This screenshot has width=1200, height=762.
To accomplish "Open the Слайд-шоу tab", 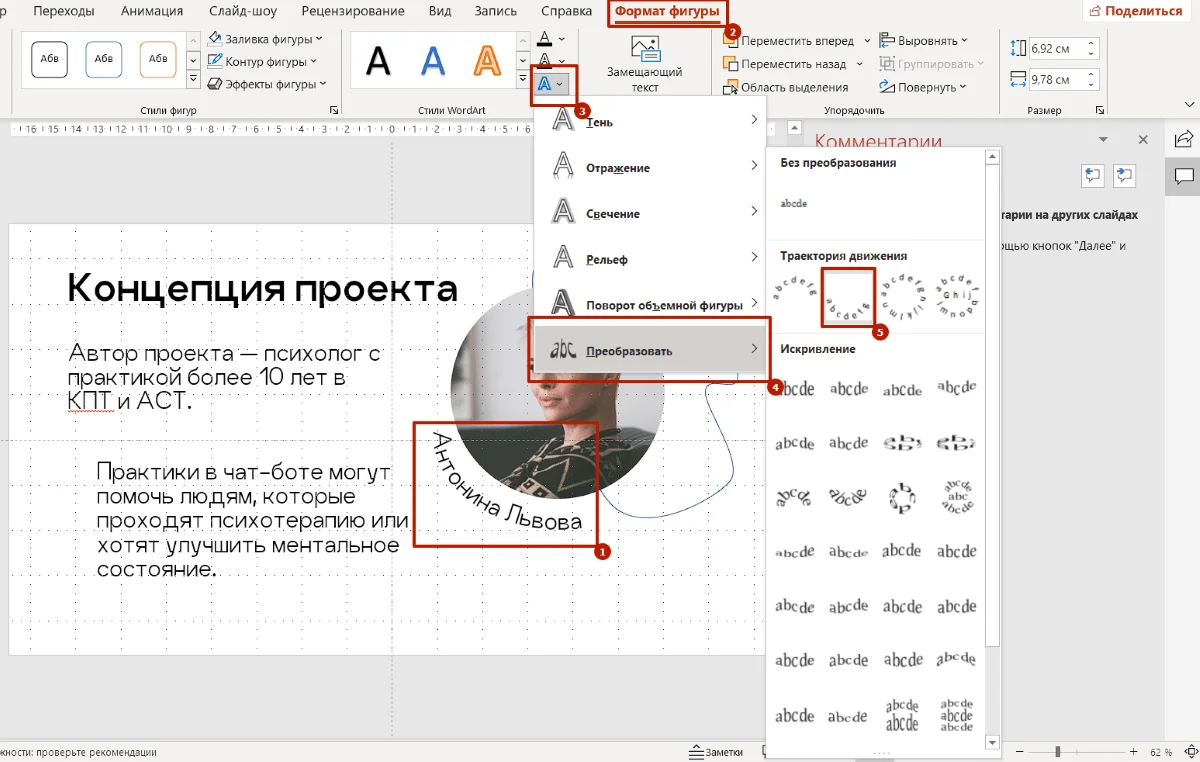I will point(243,11).
